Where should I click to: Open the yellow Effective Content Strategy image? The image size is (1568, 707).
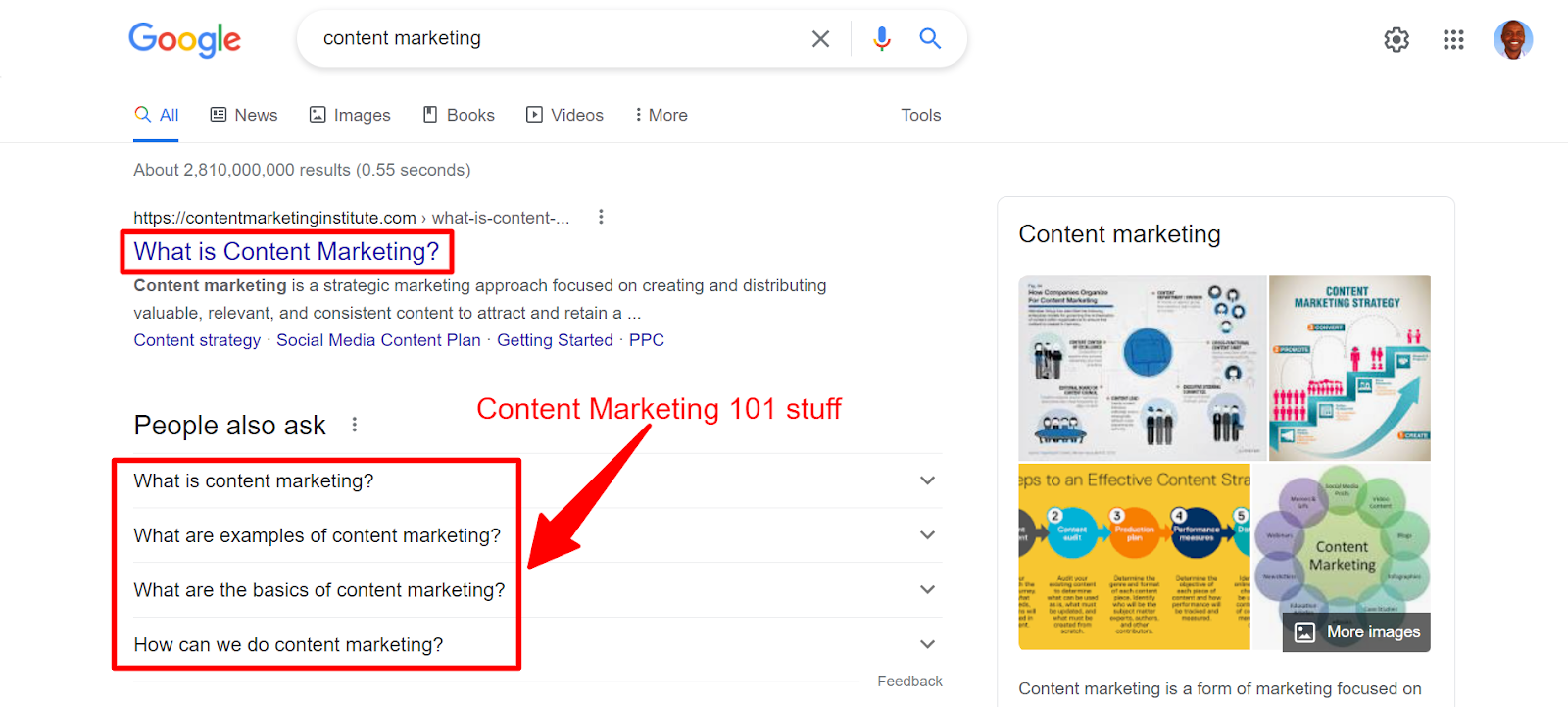[x=1135, y=557]
